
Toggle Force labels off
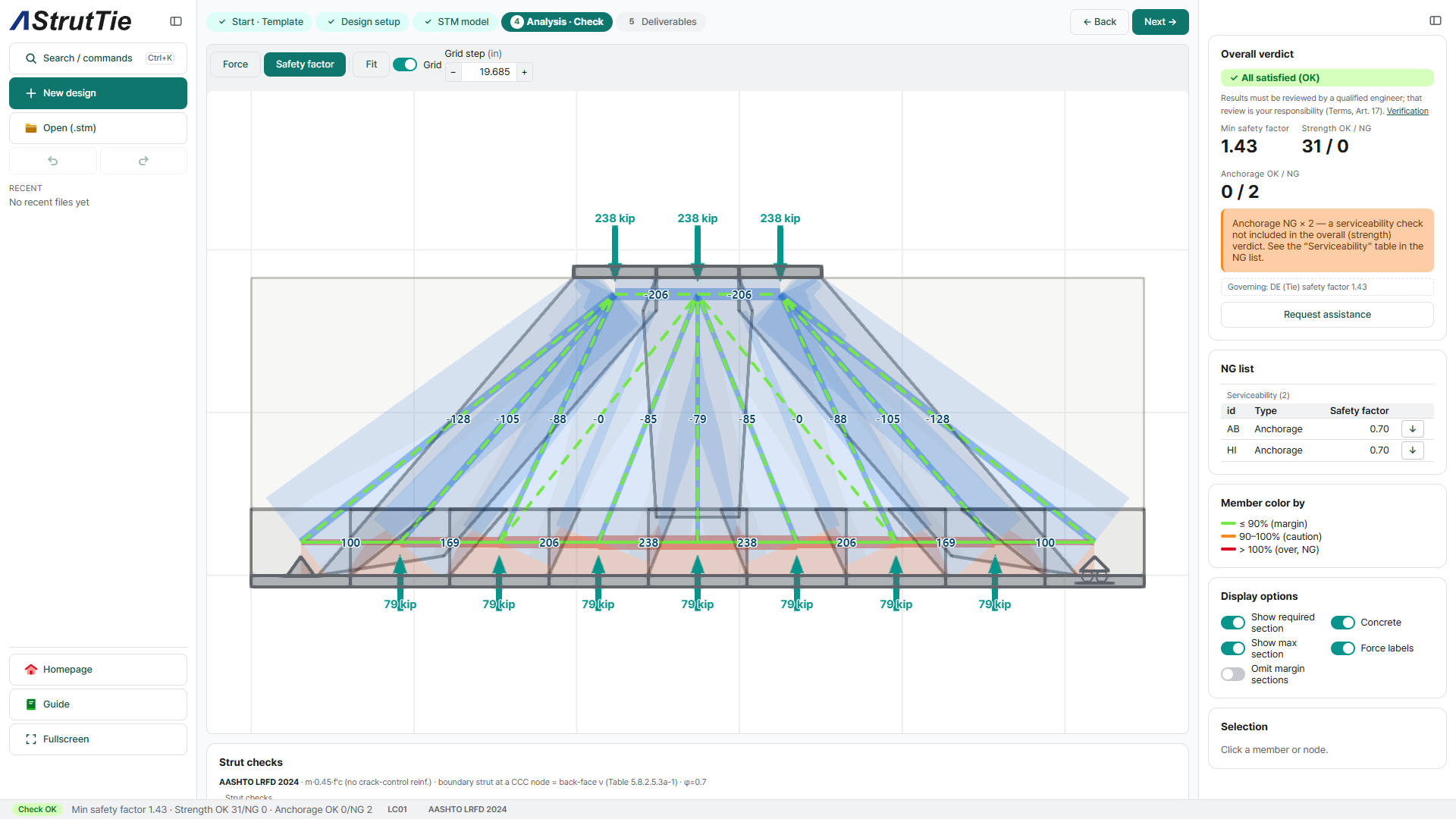click(x=1343, y=648)
